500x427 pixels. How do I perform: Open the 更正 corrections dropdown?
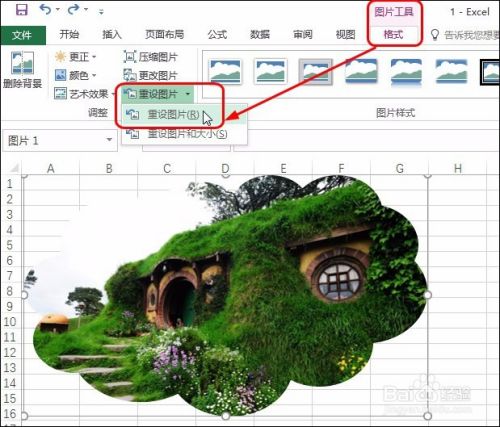pyautogui.click(x=76, y=57)
